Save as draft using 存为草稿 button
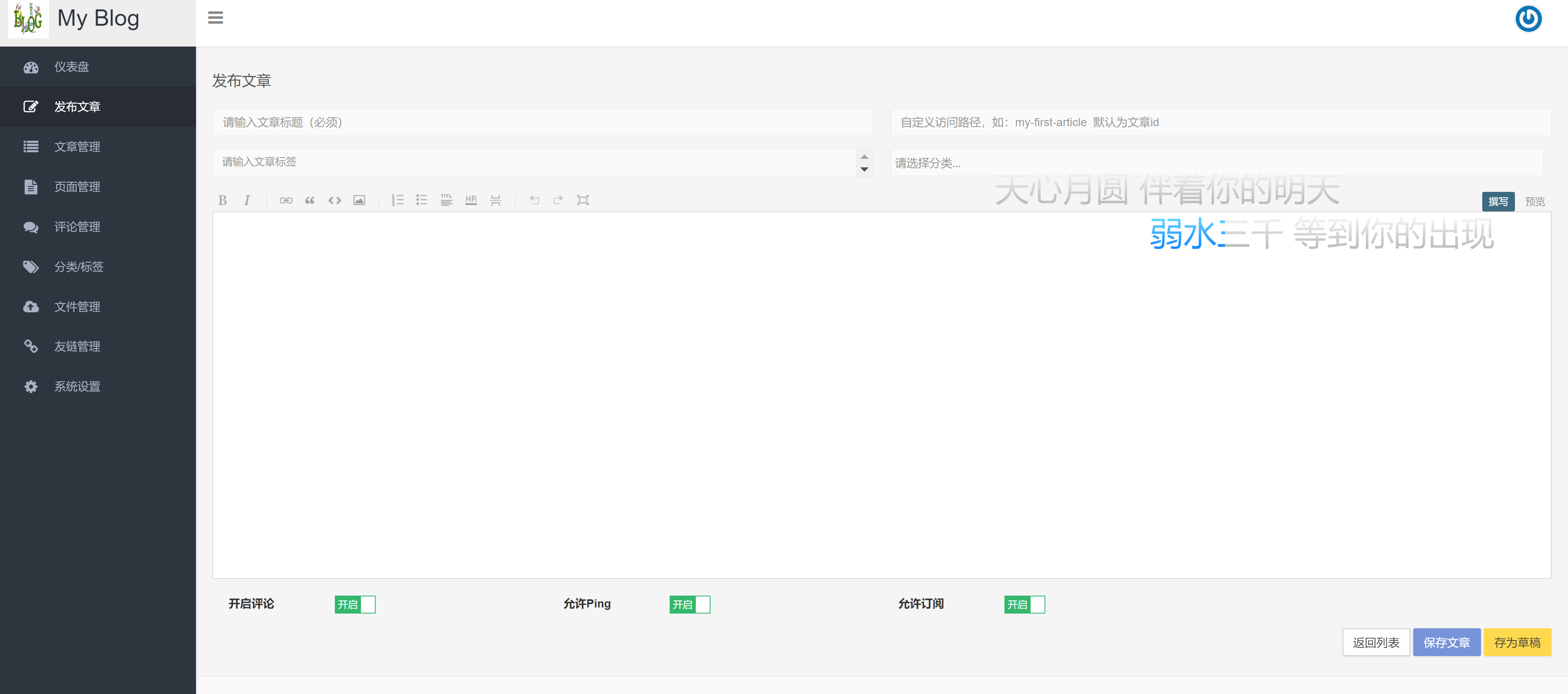The height and width of the screenshot is (694, 1568). (1517, 642)
